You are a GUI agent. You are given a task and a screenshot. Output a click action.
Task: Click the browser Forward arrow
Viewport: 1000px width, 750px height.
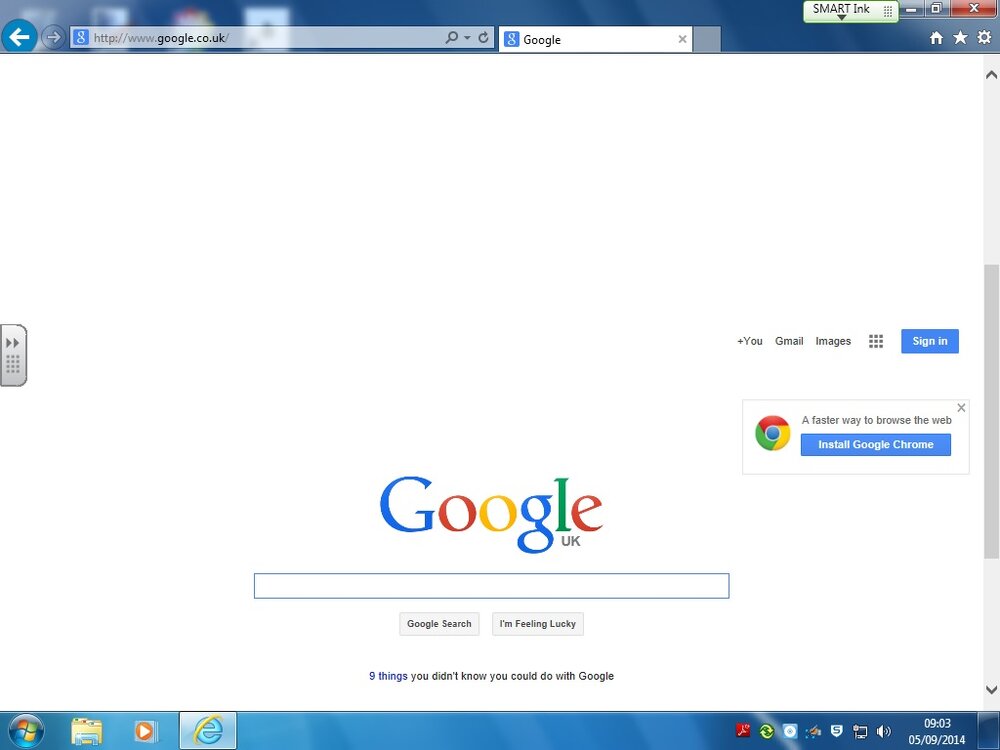click(x=54, y=37)
